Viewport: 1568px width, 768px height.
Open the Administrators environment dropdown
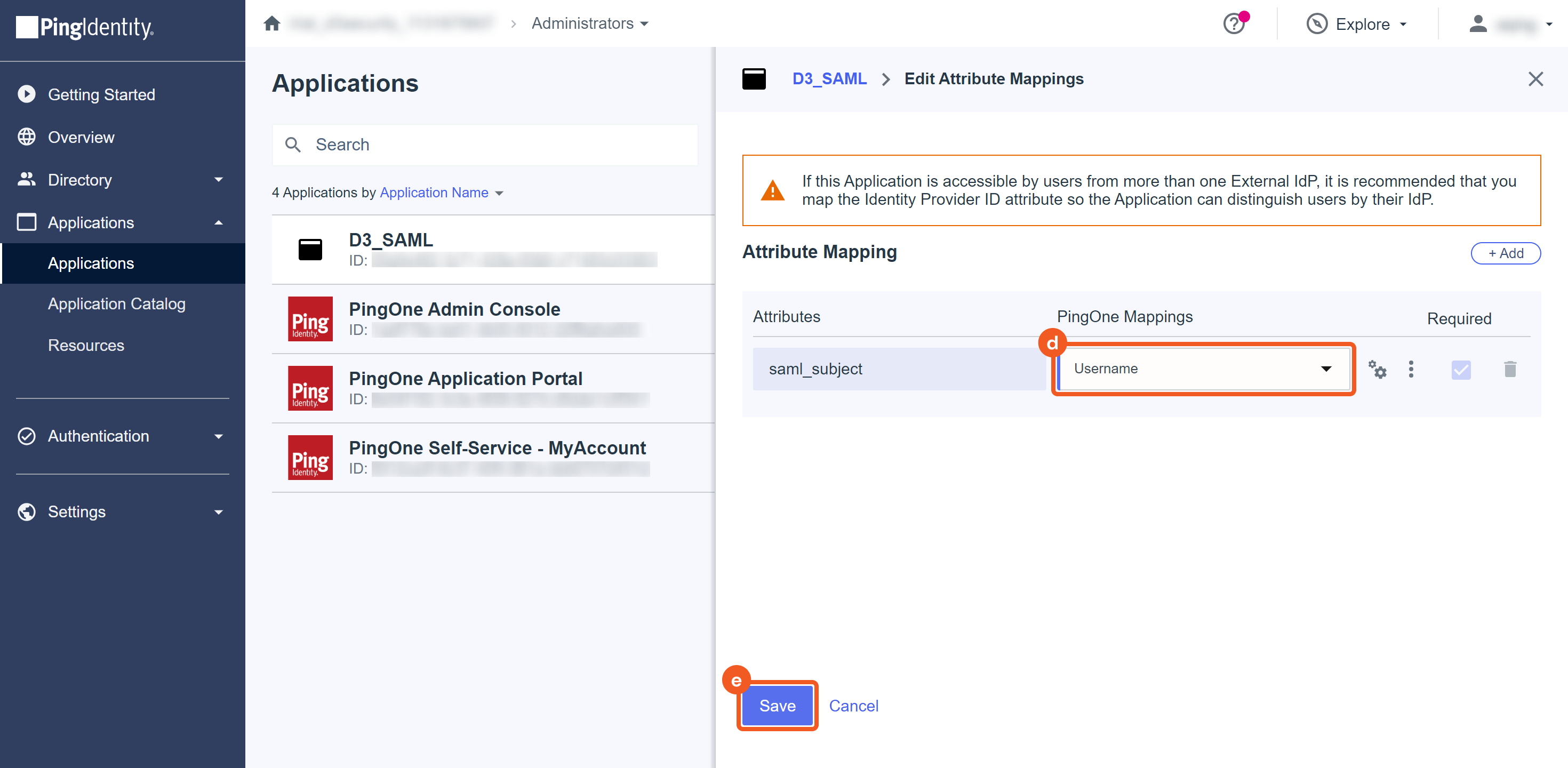click(589, 24)
